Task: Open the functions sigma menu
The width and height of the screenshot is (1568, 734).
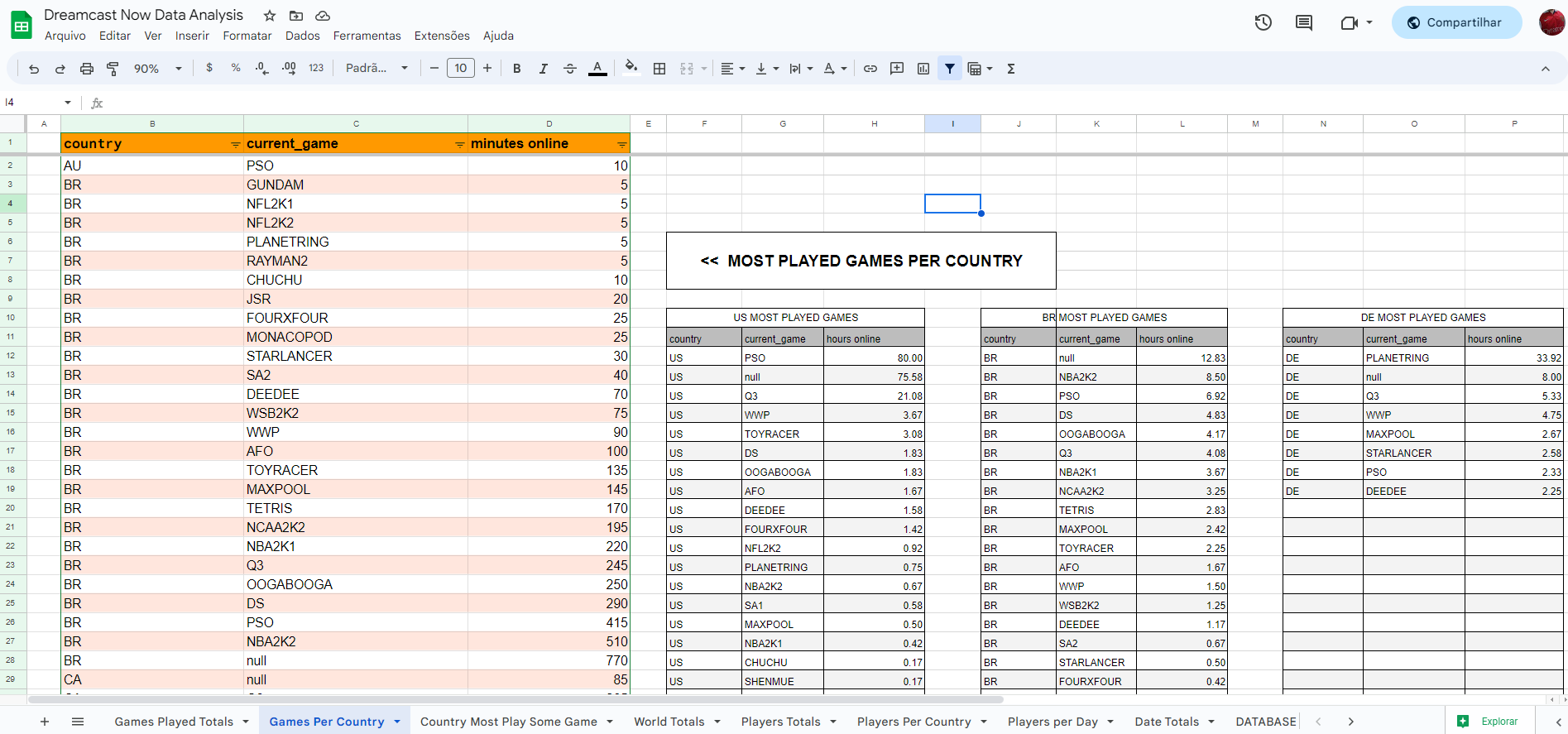Action: click(1011, 69)
